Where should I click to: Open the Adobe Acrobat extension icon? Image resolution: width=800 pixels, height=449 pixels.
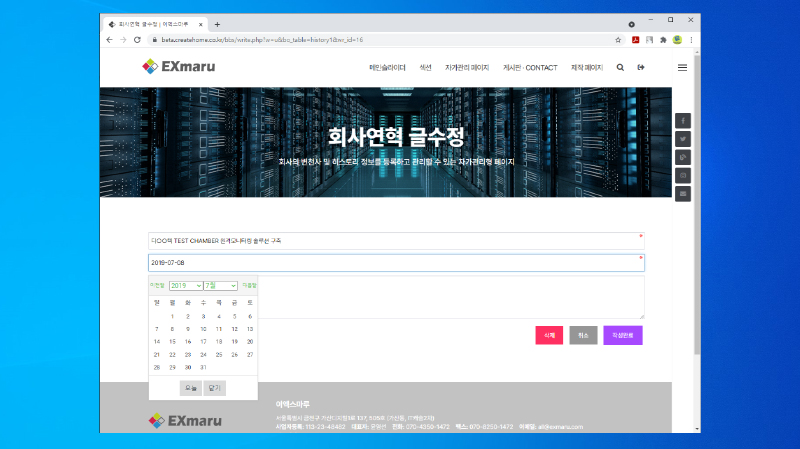pyautogui.click(x=635, y=40)
